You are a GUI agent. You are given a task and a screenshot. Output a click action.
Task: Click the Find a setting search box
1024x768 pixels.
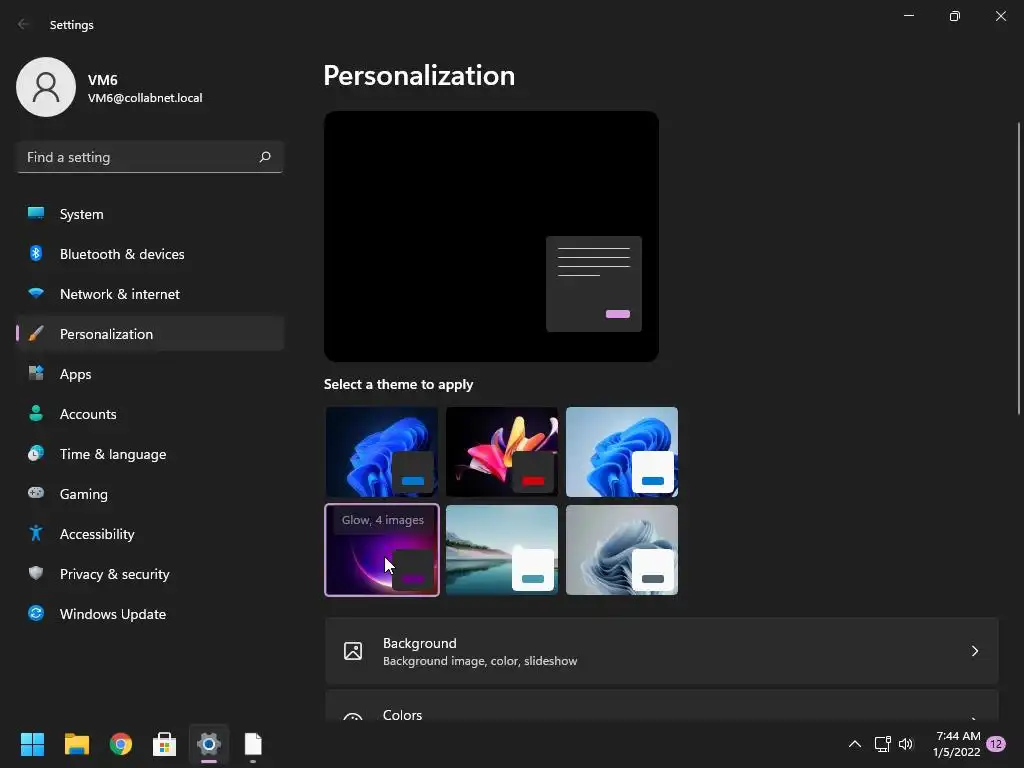coord(150,157)
